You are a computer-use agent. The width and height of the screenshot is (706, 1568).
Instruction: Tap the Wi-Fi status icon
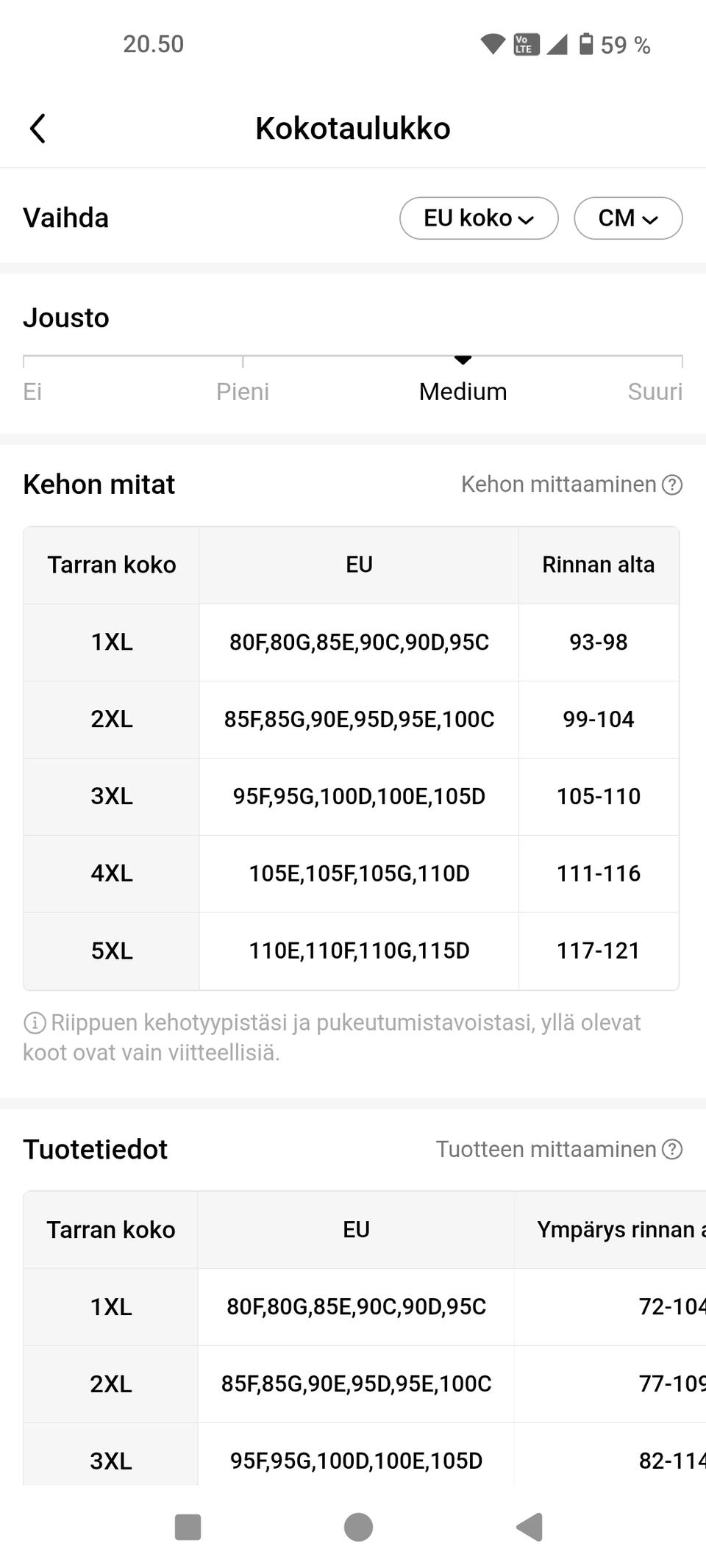coord(492,44)
